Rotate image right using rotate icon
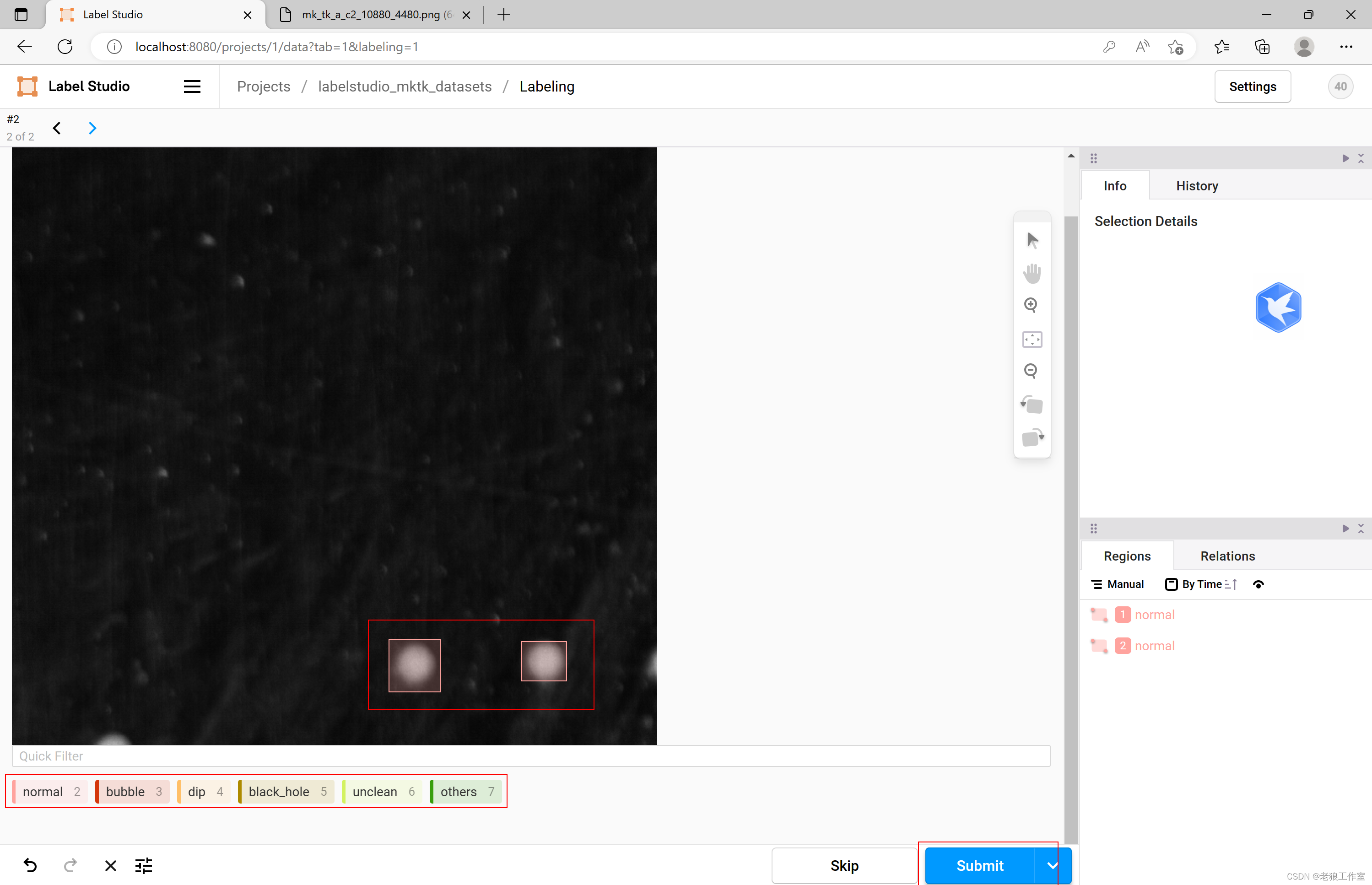The image size is (1372, 885). tap(1032, 437)
